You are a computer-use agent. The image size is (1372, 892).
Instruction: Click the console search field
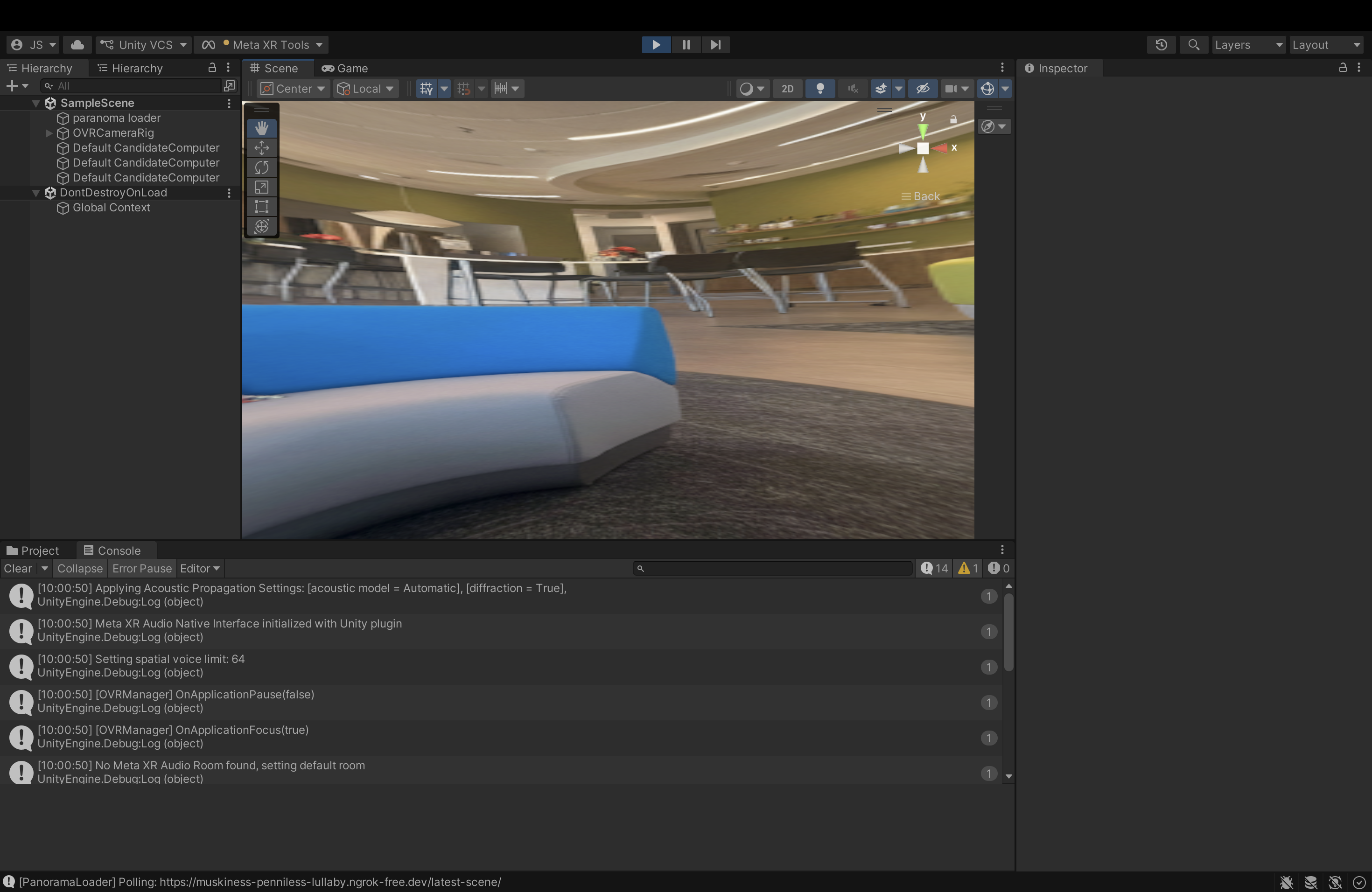772,569
